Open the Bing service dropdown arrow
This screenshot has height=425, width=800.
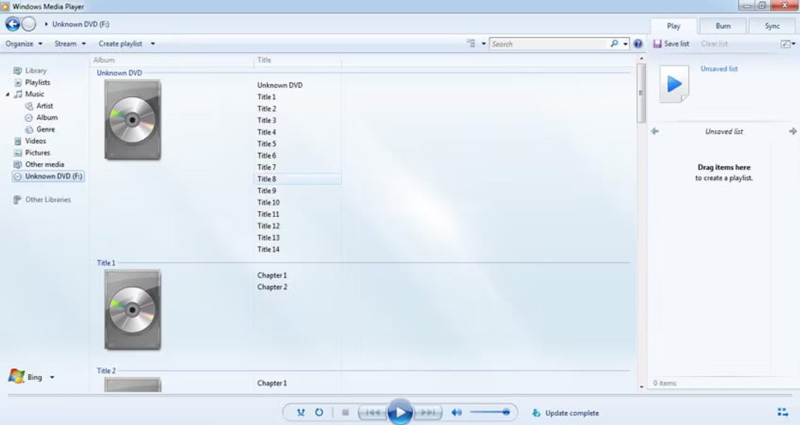click(52, 378)
